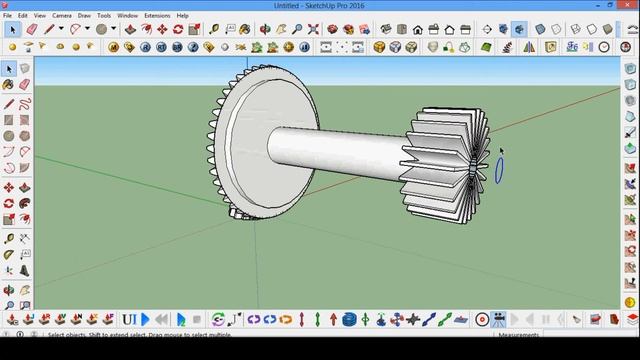This screenshot has height=360, width=640.
Task: Select the Pan hand tool in top toolbar
Action: pyautogui.click(x=281, y=29)
